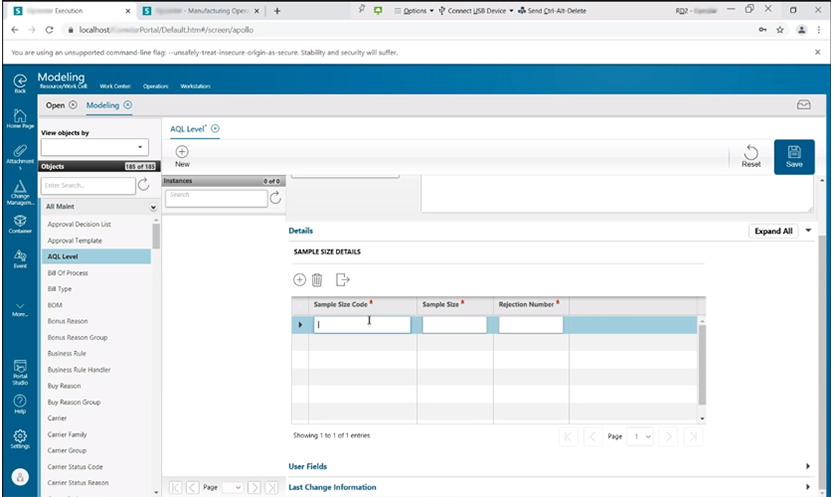Click the mail envelope icon
Viewport: 834px width, 497px height.
pyautogui.click(x=803, y=105)
